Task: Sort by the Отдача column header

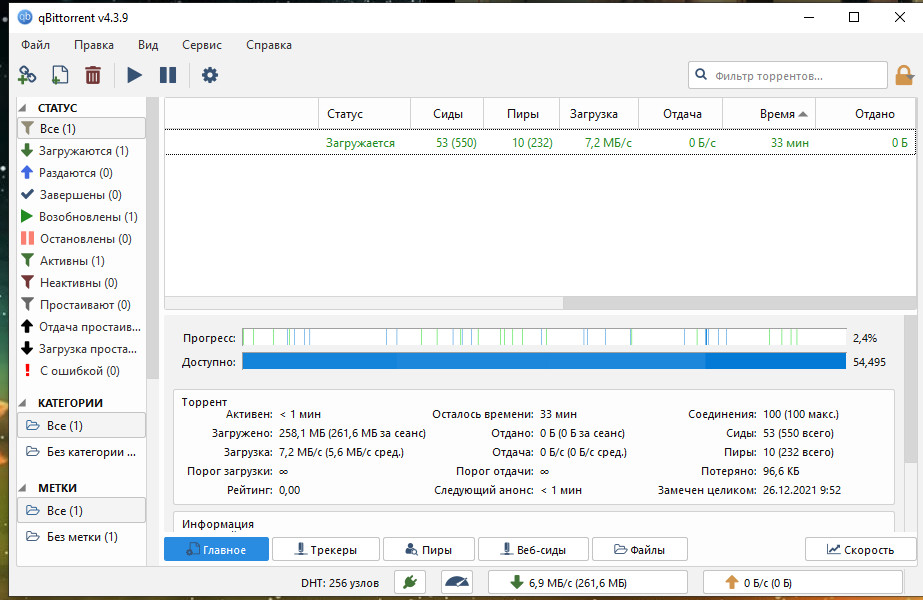Action: [x=681, y=114]
